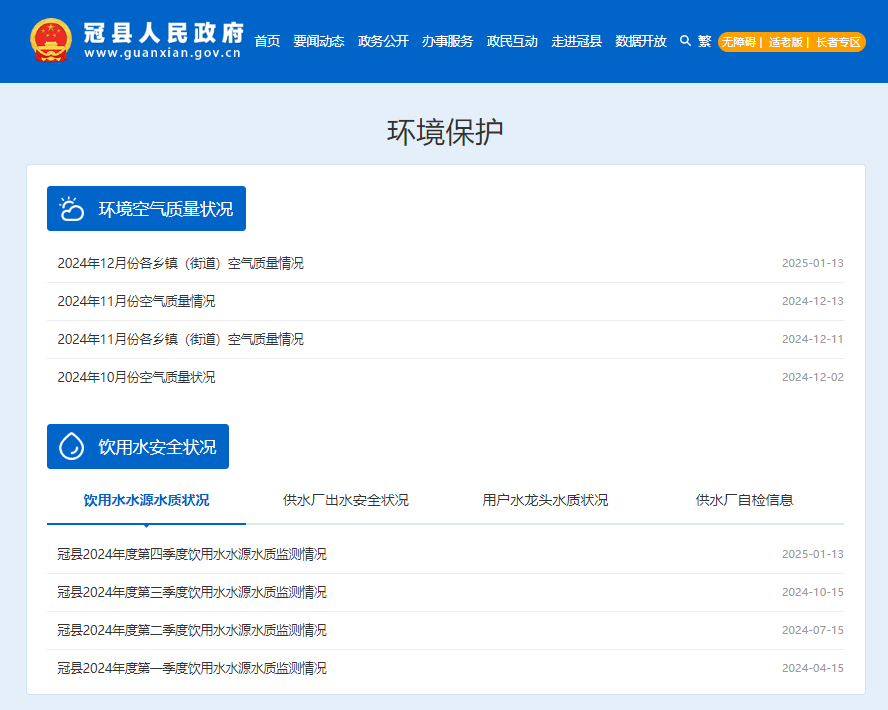
Task: Click date 2024-12-11
Action: coord(813,339)
